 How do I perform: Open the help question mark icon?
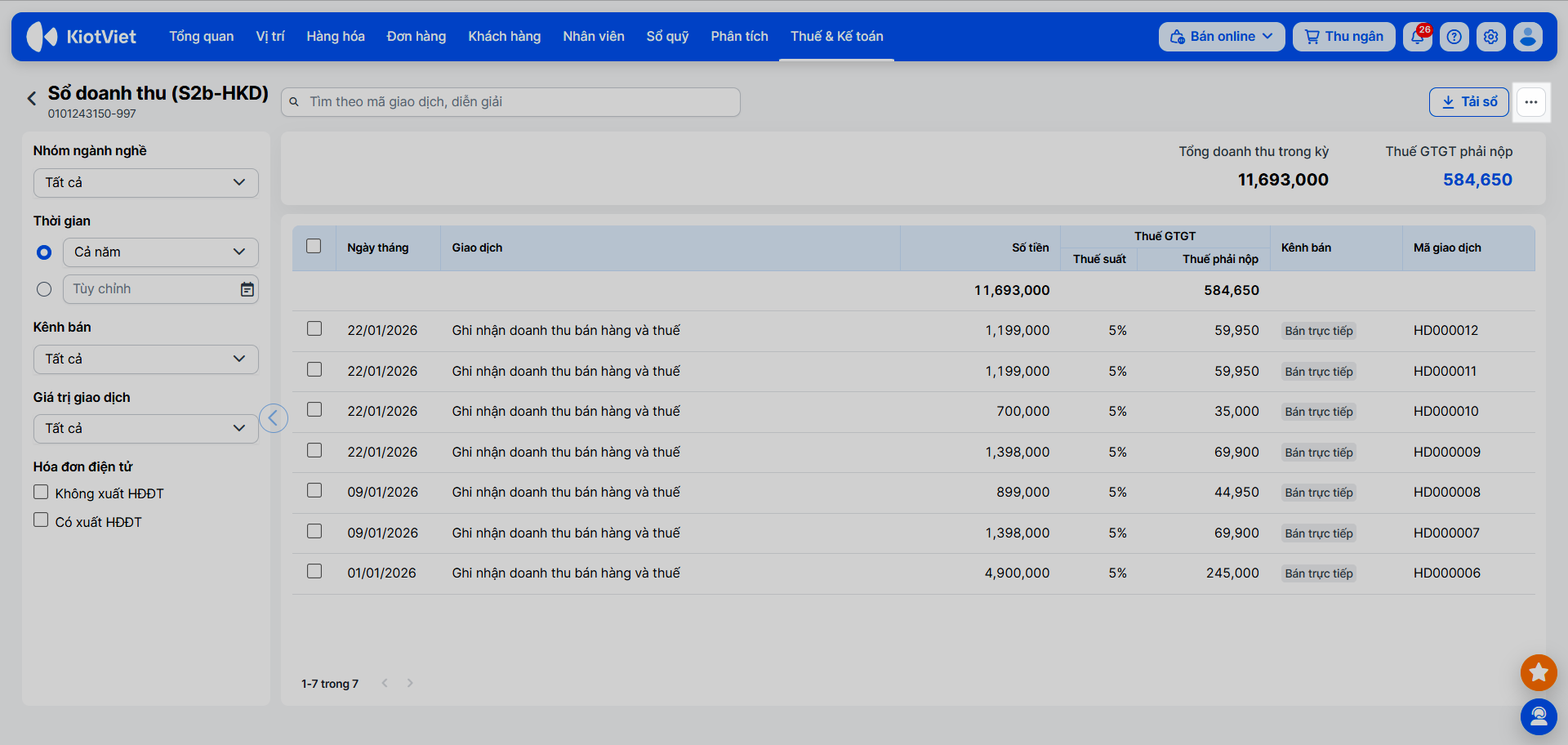1454,37
